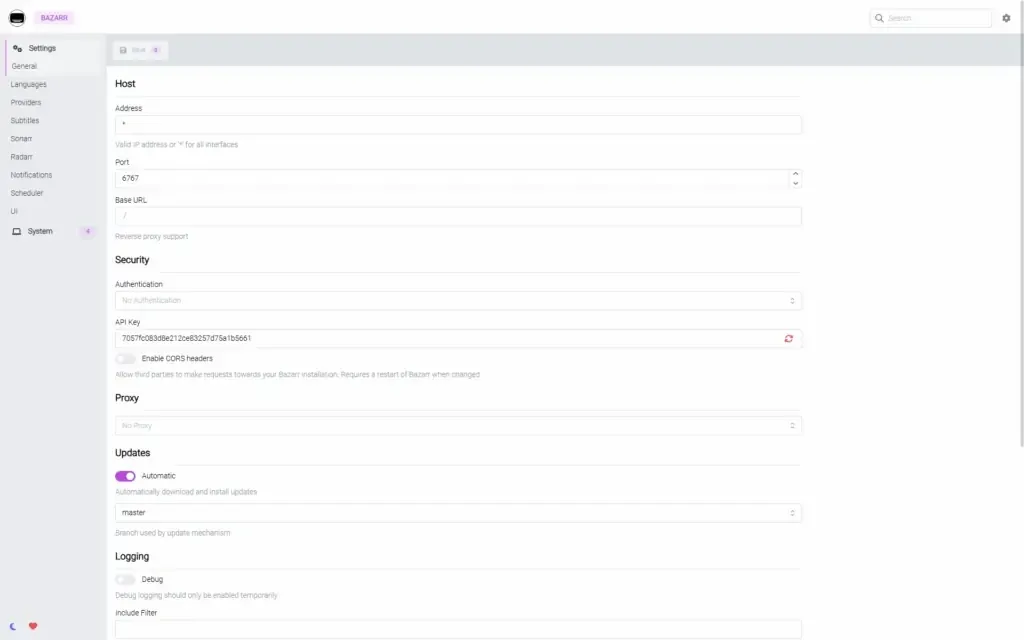The height and width of the screenshot is (640, 1024).
Task: Switch to the Sonarr settings section
Action: point(21,138)
